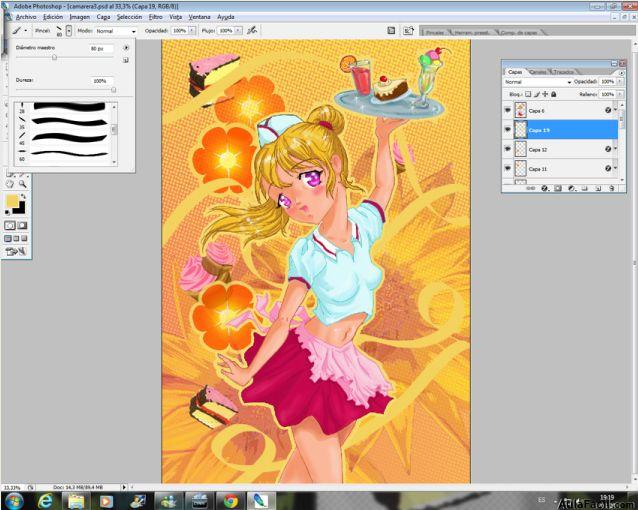Open Relleno fill arrow in Capas panel
Screen dimensions: 638x510
[x=619, y=94]
